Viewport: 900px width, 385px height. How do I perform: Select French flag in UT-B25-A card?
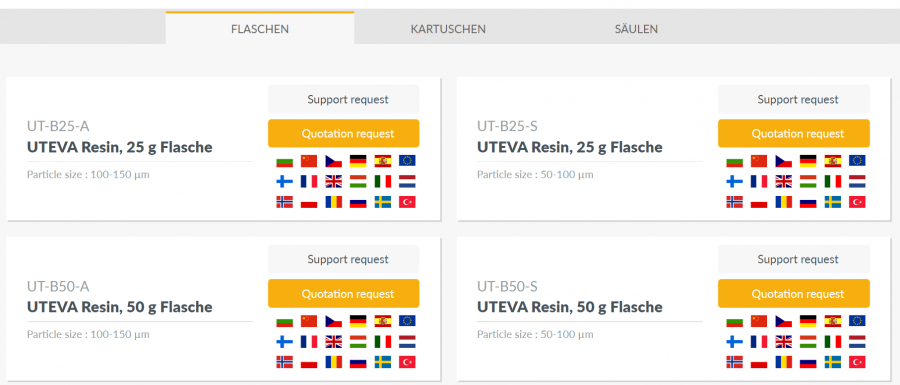tap(309, 182)
